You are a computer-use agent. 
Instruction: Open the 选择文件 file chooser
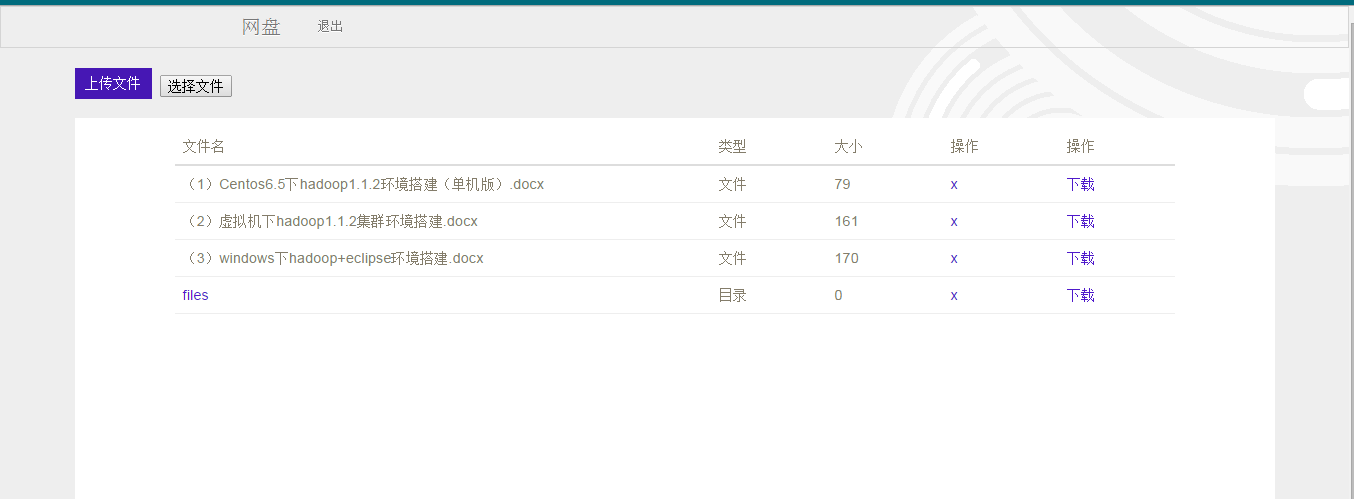[x=196, y=87]
